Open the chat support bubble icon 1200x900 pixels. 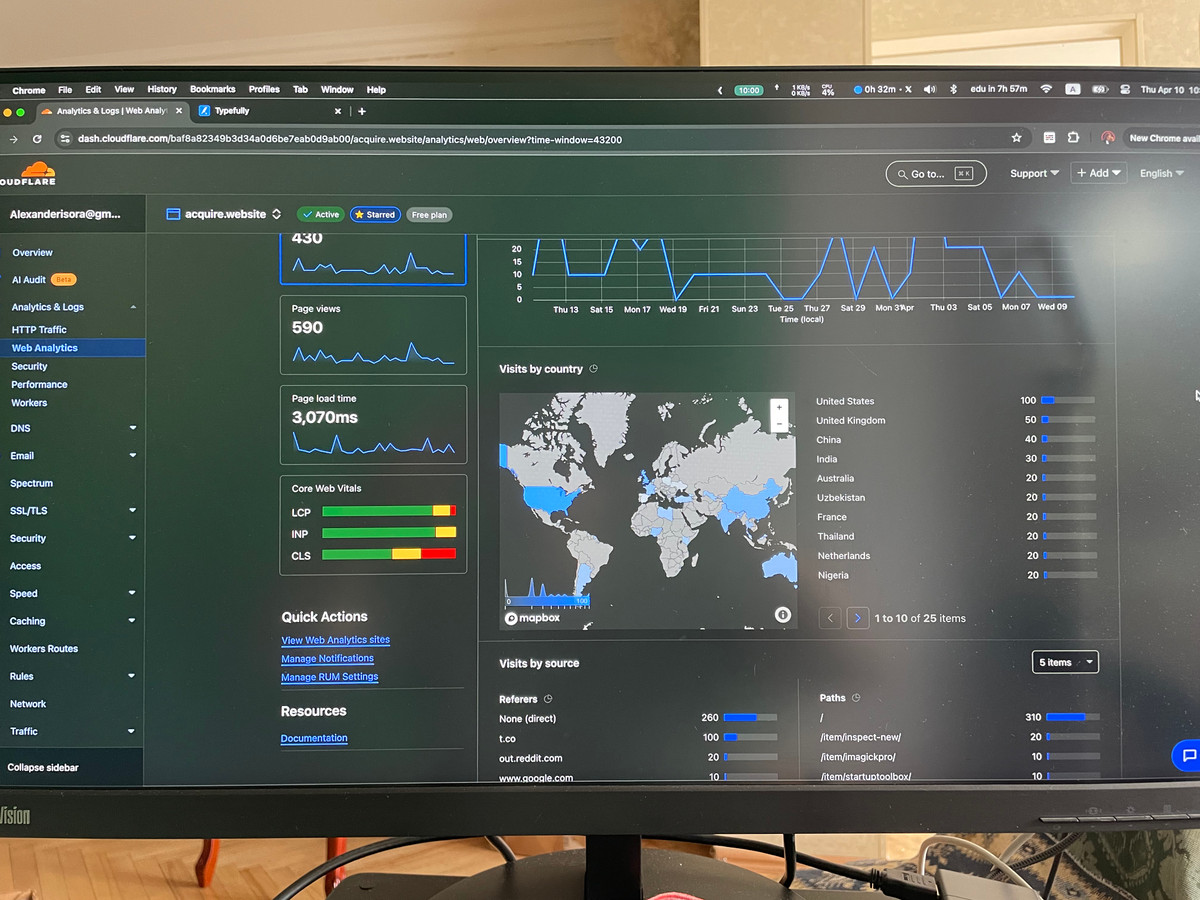click(1186, 755)
